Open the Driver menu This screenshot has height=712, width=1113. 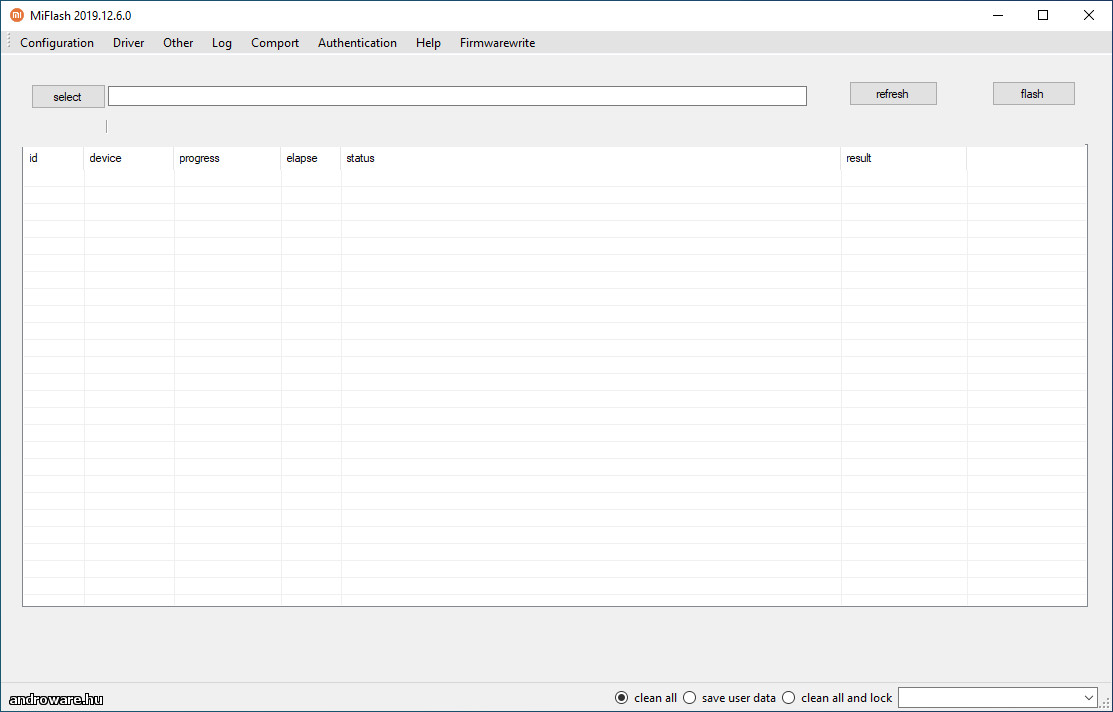[128, 43]
